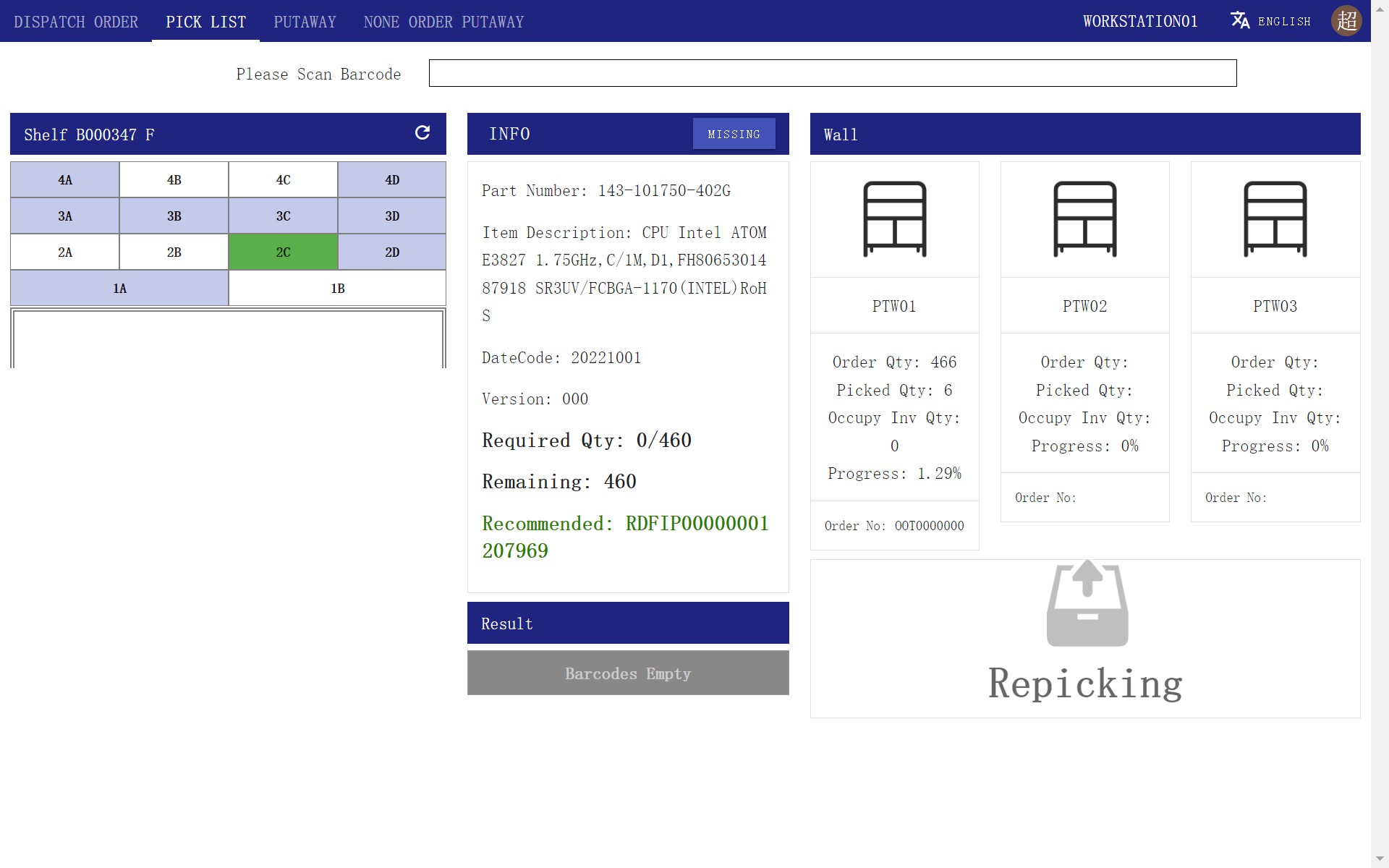Select the PTW01 wall rack icon

coord(895,219)
